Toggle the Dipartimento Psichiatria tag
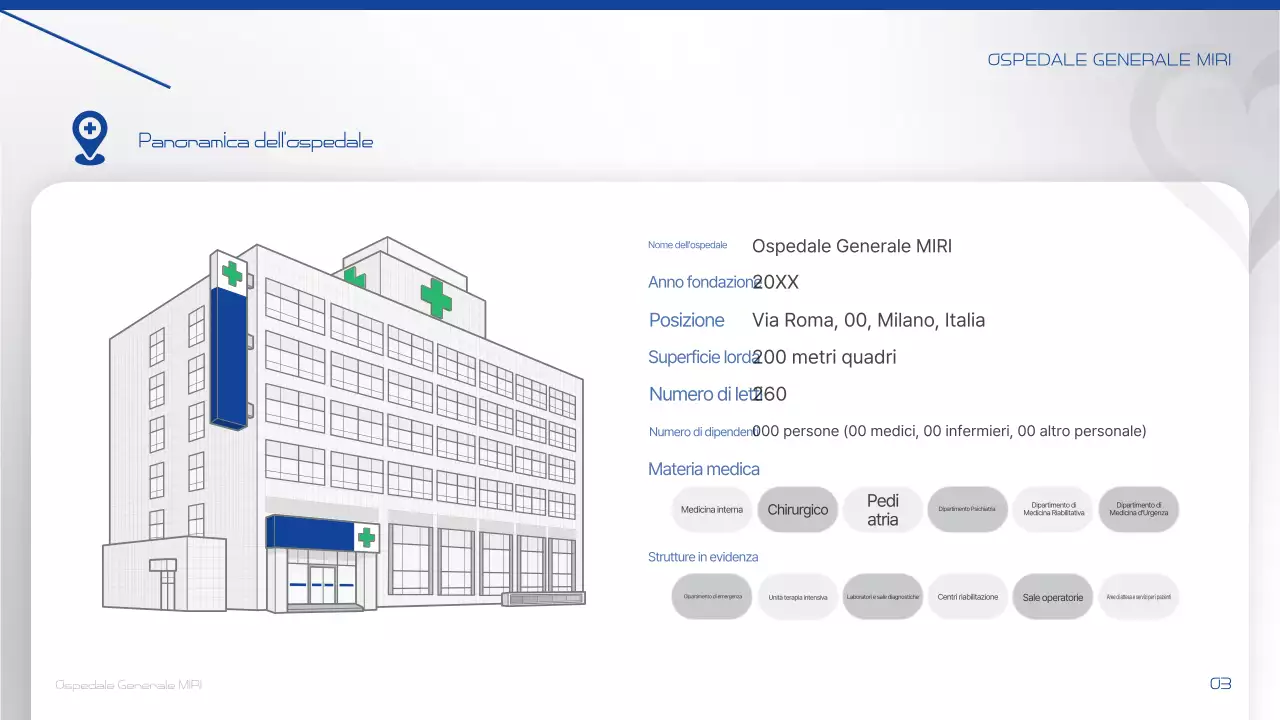Viewport: 1280px width, 720px height. (967, 509)
